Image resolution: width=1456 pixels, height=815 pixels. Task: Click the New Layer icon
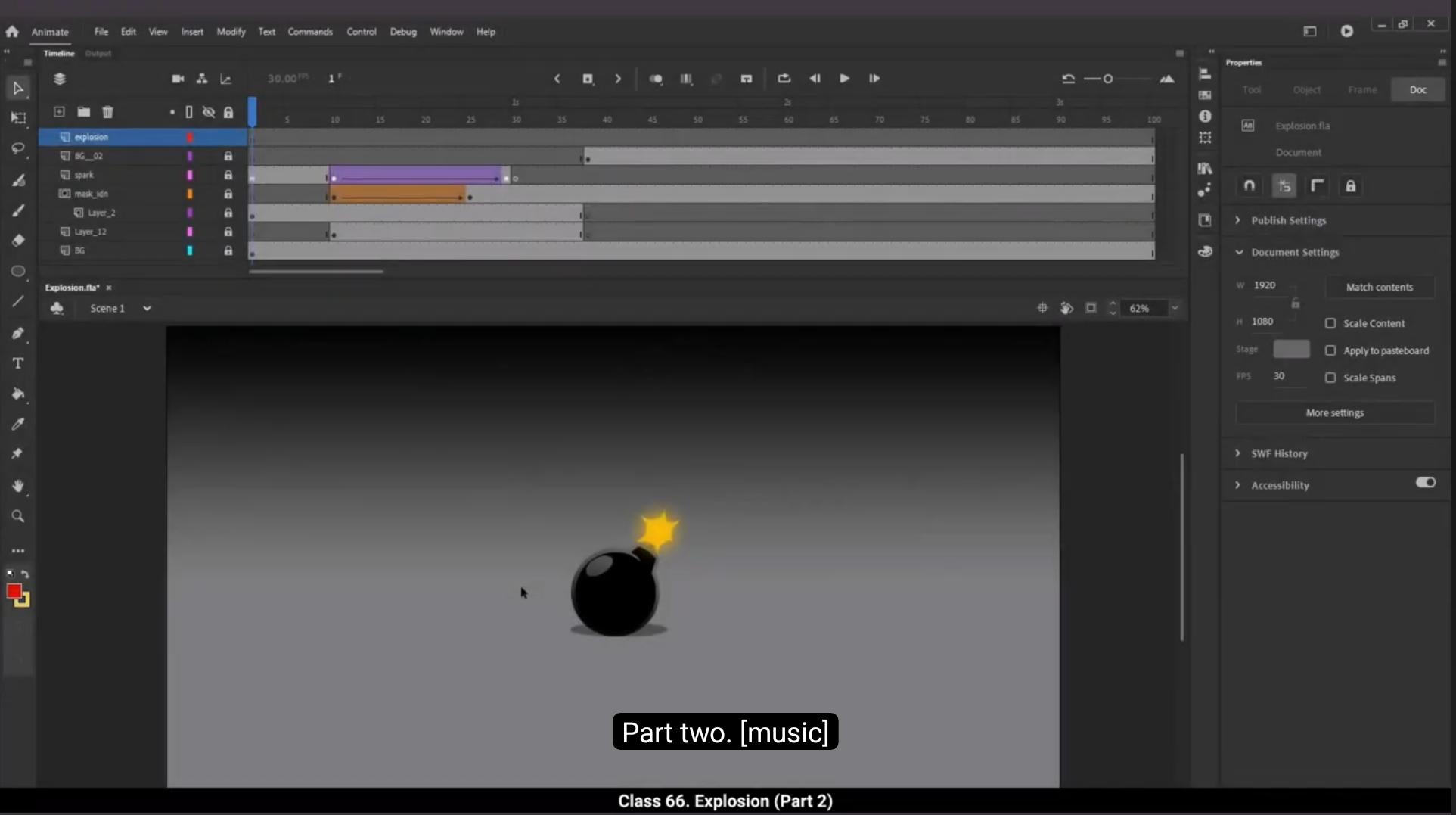(59, 112)
